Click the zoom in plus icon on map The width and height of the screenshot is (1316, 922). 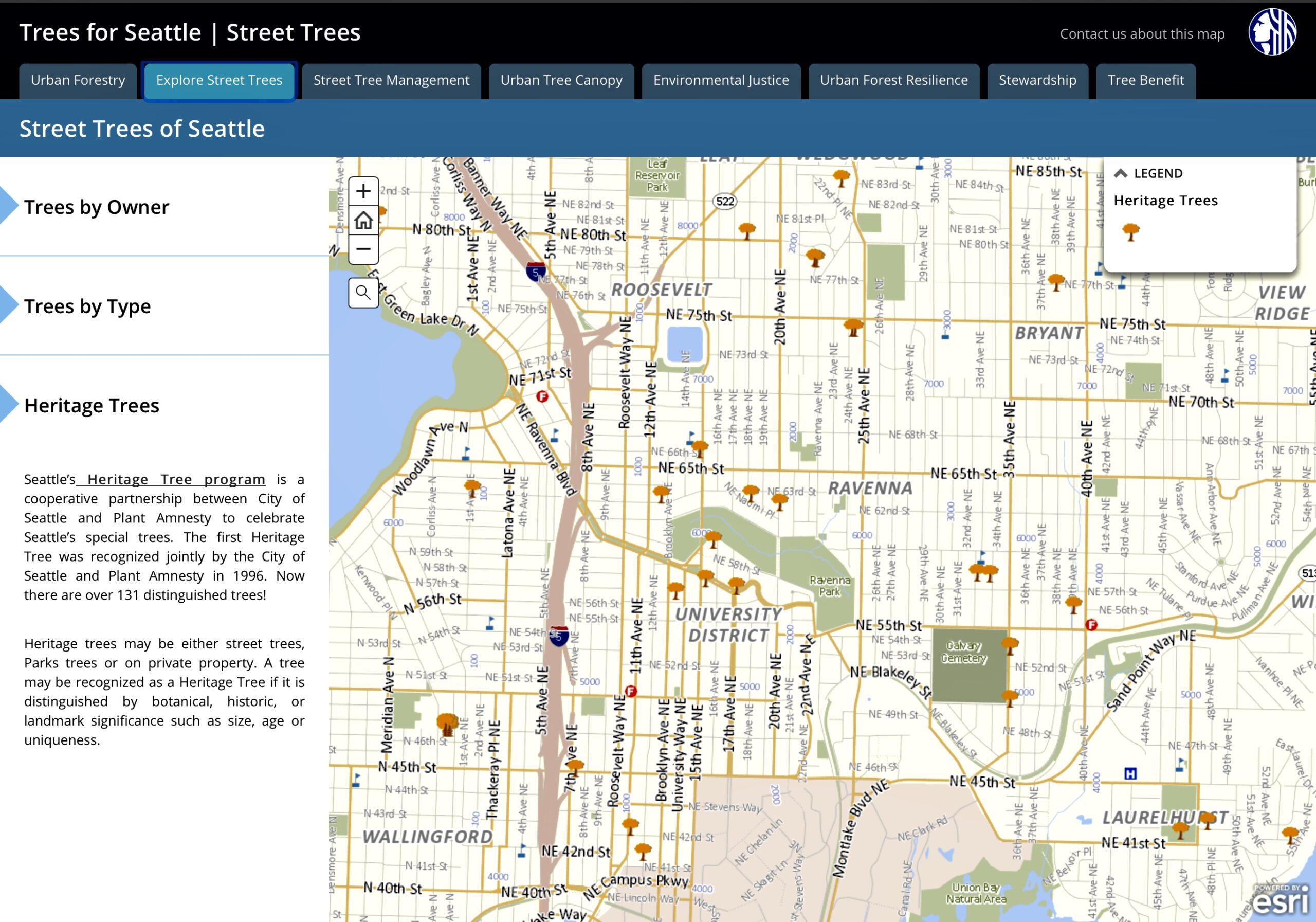(x=363, y=191)
